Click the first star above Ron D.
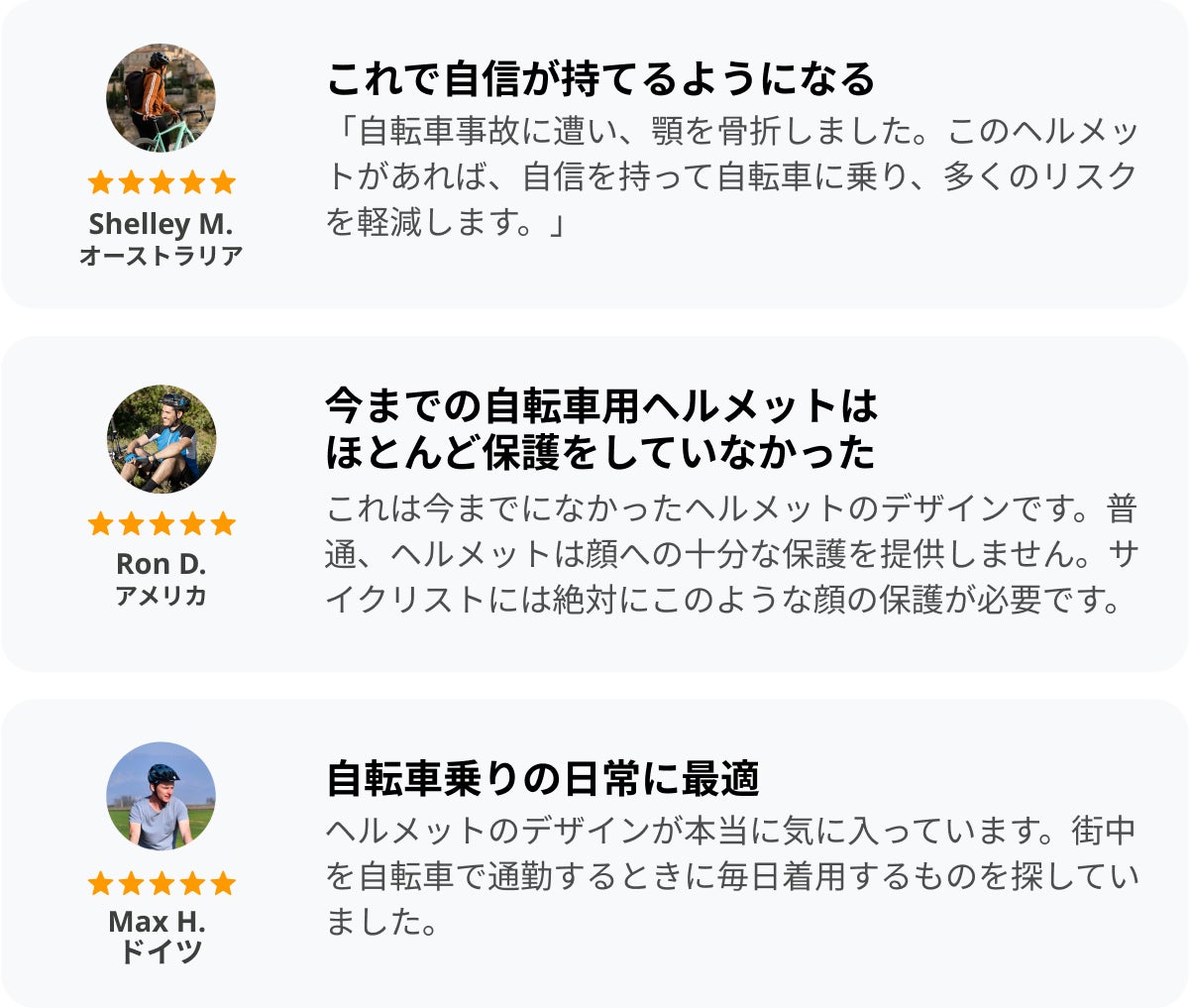Image resolution: width=1189 pixels, height=1008 pixels. click(x=100, y=523)
